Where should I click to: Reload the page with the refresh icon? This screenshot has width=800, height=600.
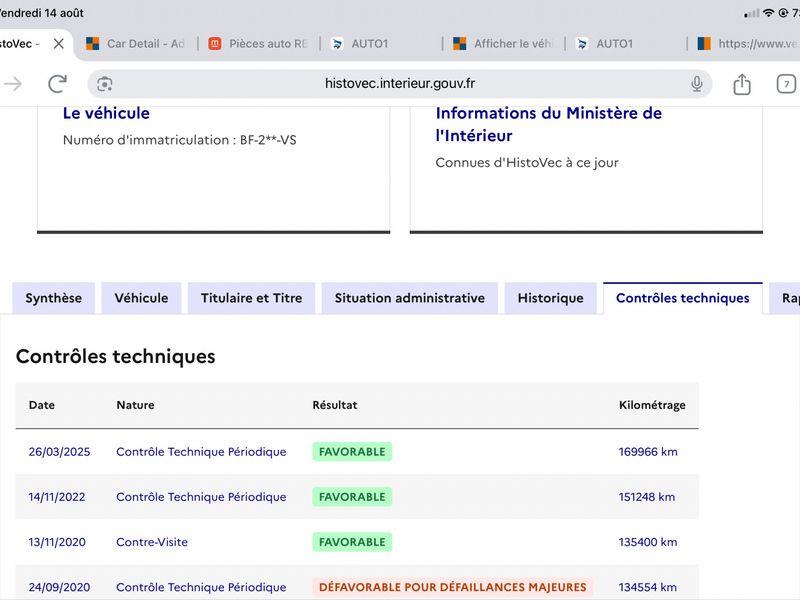[x=57, y=84]
